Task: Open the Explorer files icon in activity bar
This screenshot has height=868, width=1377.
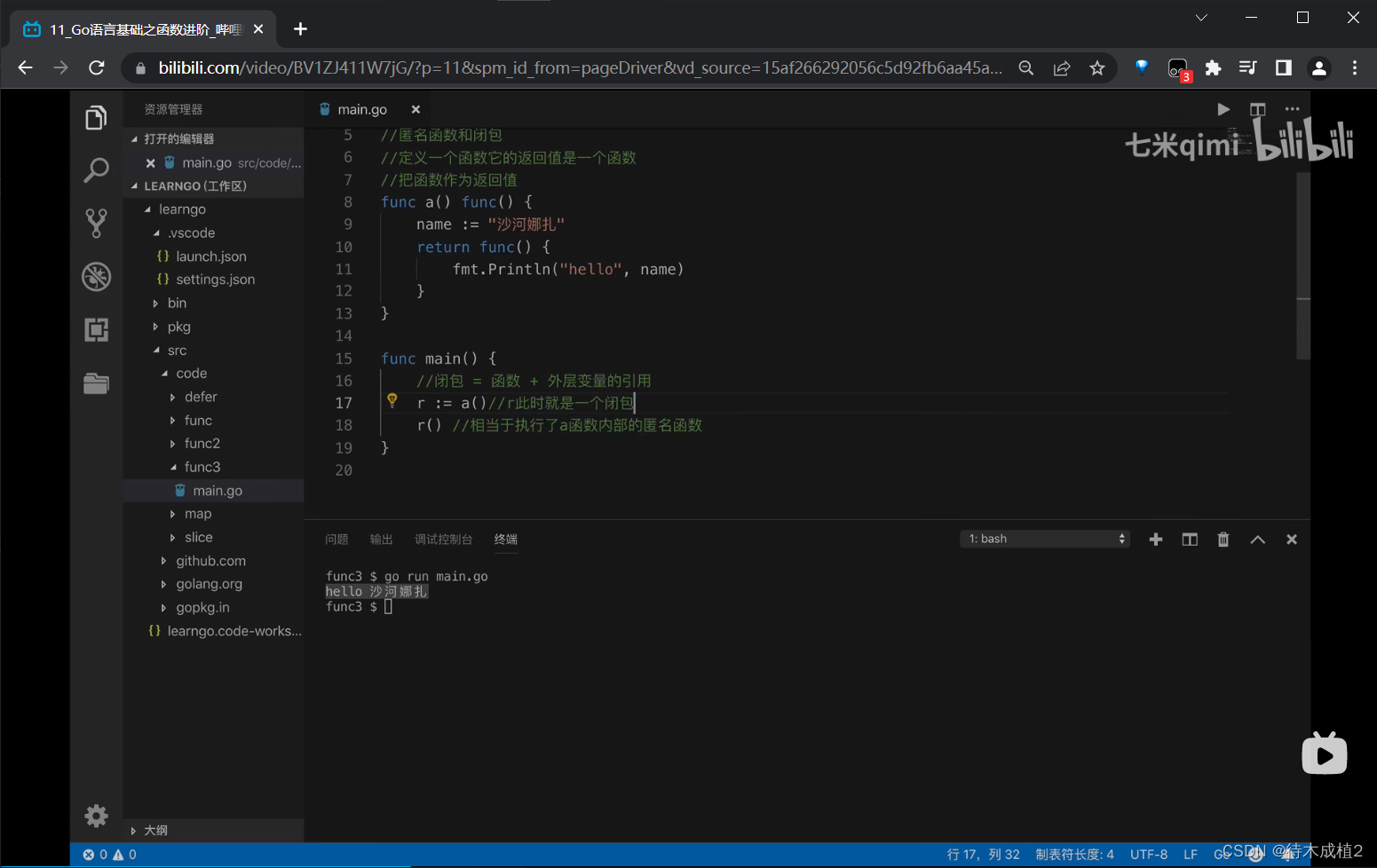Action: pos(96,118)
